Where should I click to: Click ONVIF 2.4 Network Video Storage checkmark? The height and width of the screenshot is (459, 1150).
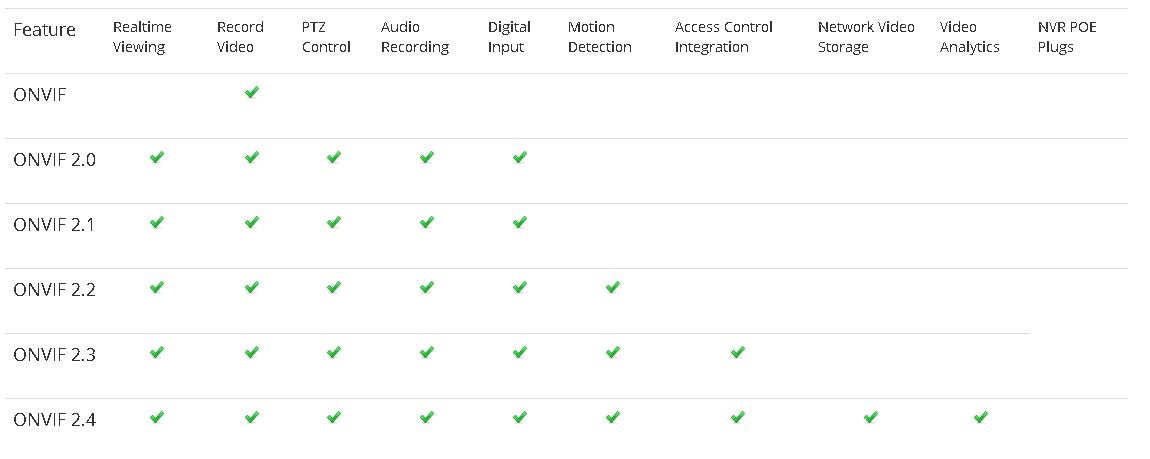[x=871, y=417]
